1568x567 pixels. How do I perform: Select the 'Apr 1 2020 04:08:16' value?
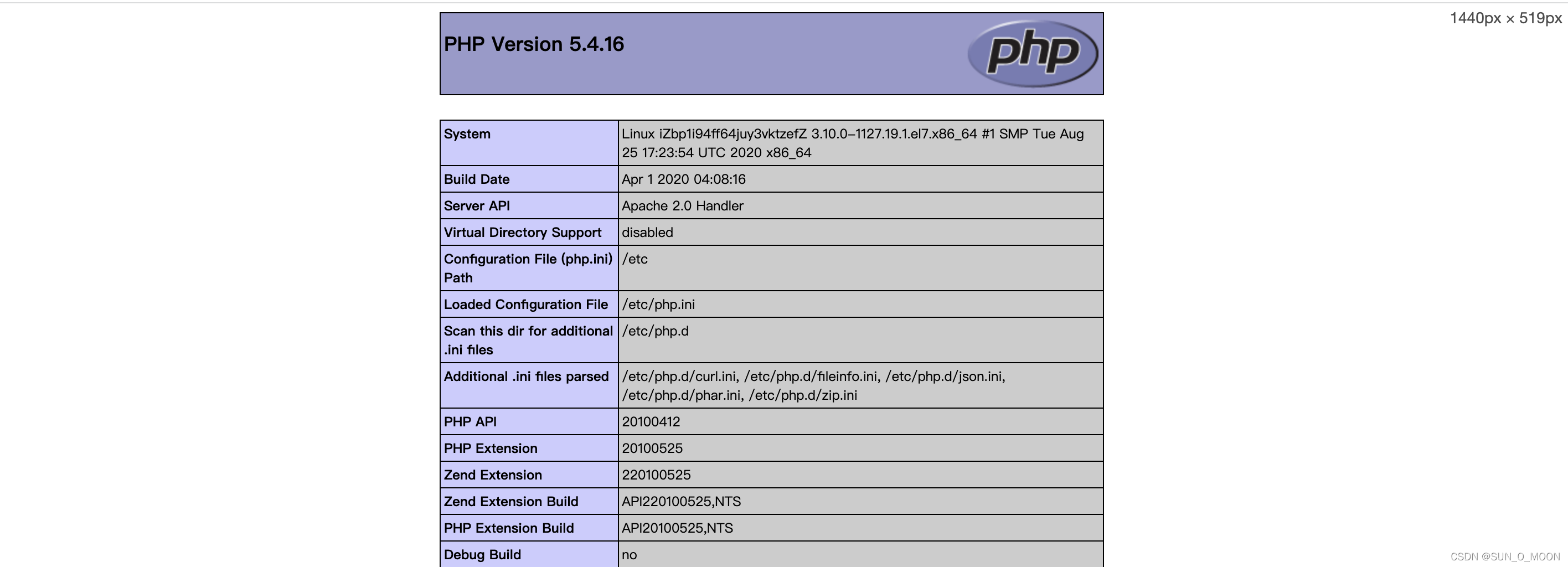(684, 179)
